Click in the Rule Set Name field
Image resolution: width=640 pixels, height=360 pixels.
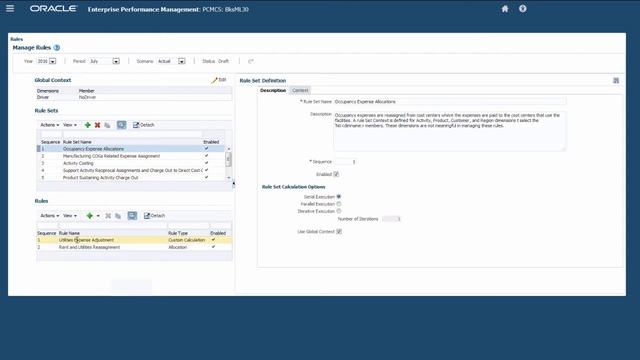(x=450, y=102)
